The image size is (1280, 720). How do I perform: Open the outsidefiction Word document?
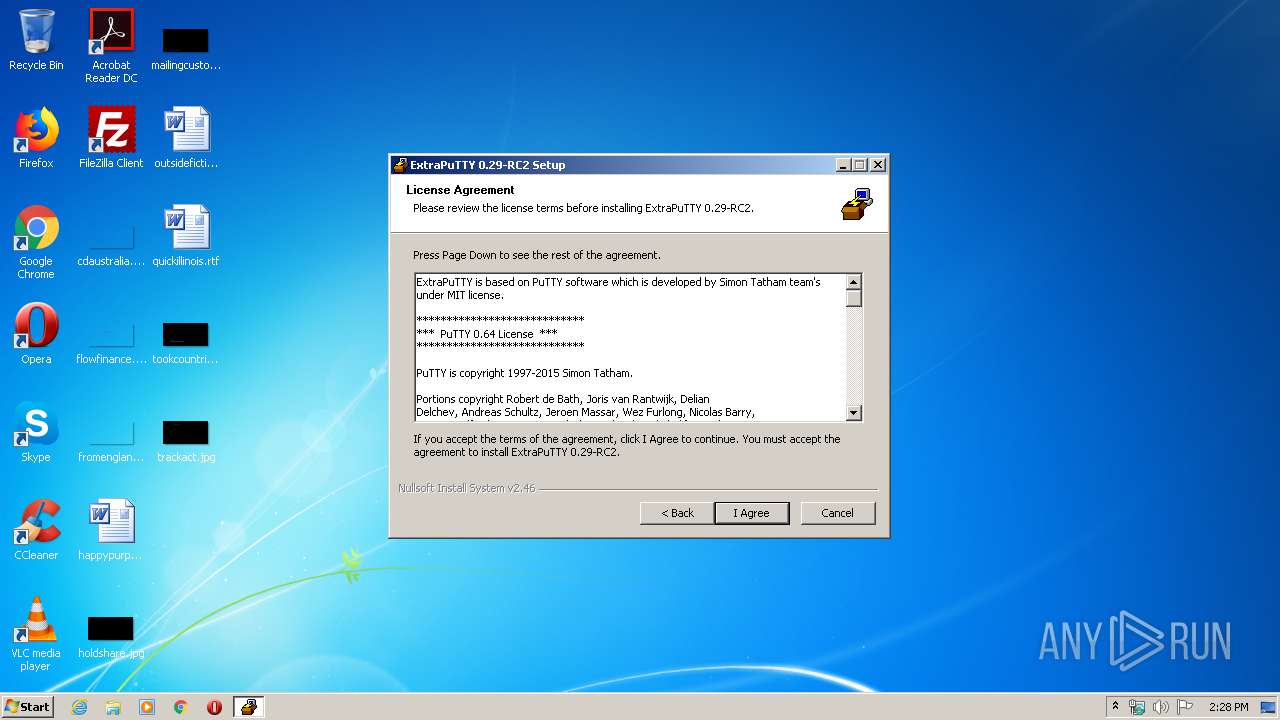(186, 138)
